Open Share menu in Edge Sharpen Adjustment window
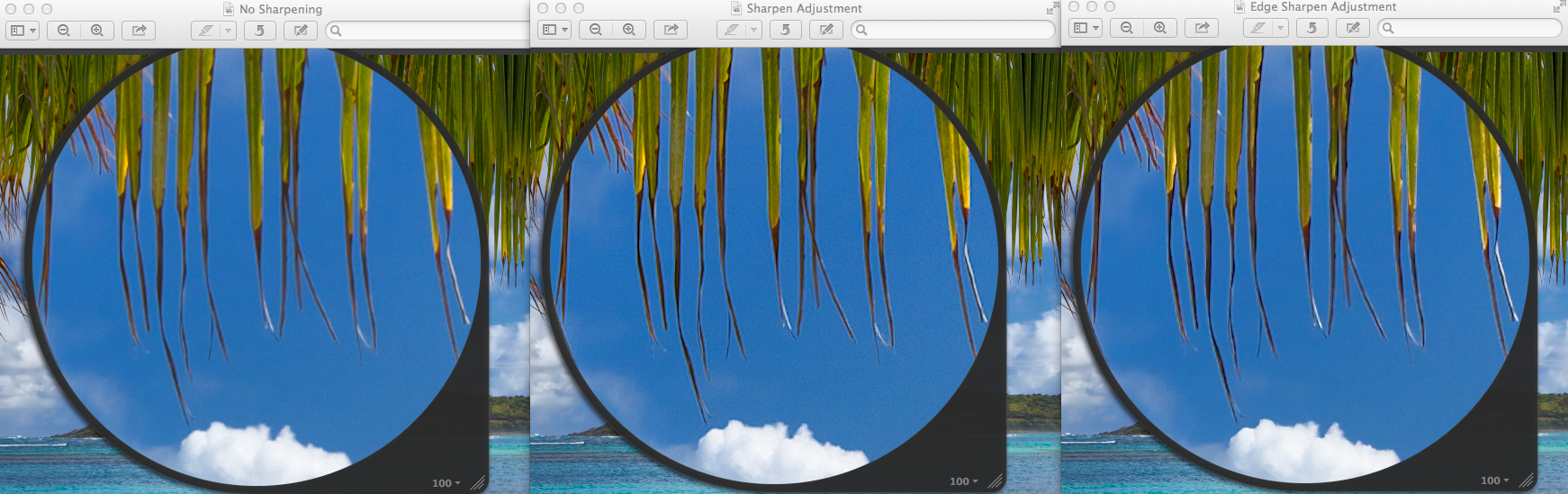The image size is (1568, 494). (x=1202, y=28)
